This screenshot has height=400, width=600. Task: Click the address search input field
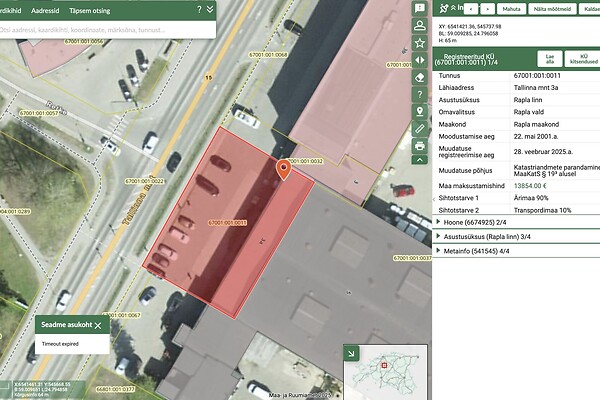pos(100,29)
